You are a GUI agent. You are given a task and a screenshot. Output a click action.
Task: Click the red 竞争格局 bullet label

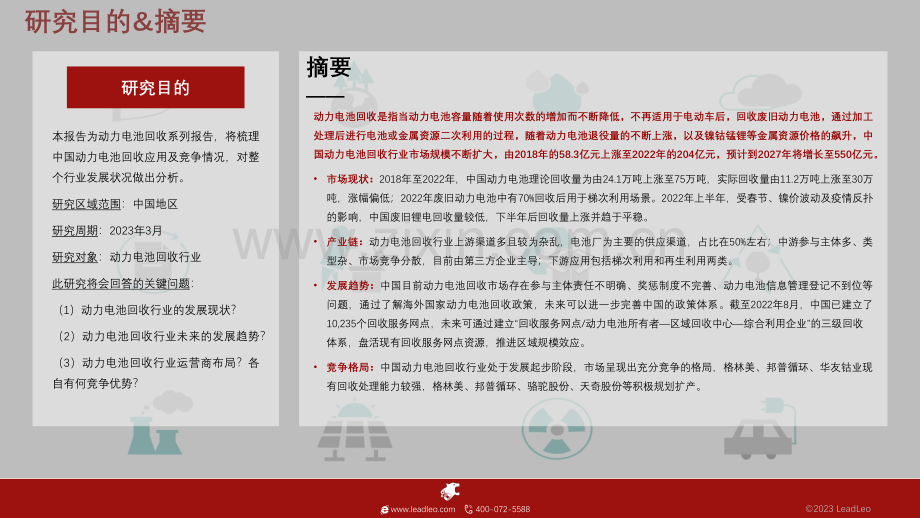pos(349,367)
